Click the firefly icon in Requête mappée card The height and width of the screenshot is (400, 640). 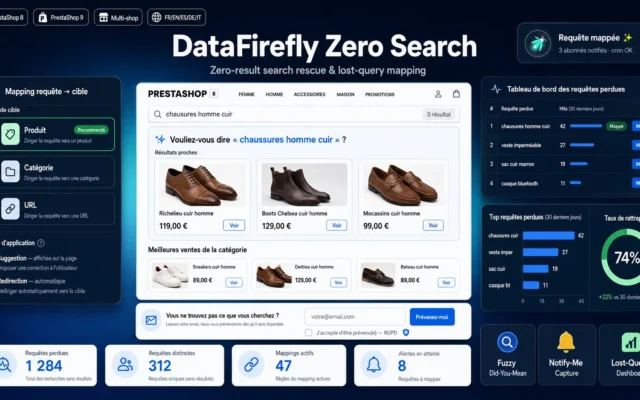coord(538,43)
